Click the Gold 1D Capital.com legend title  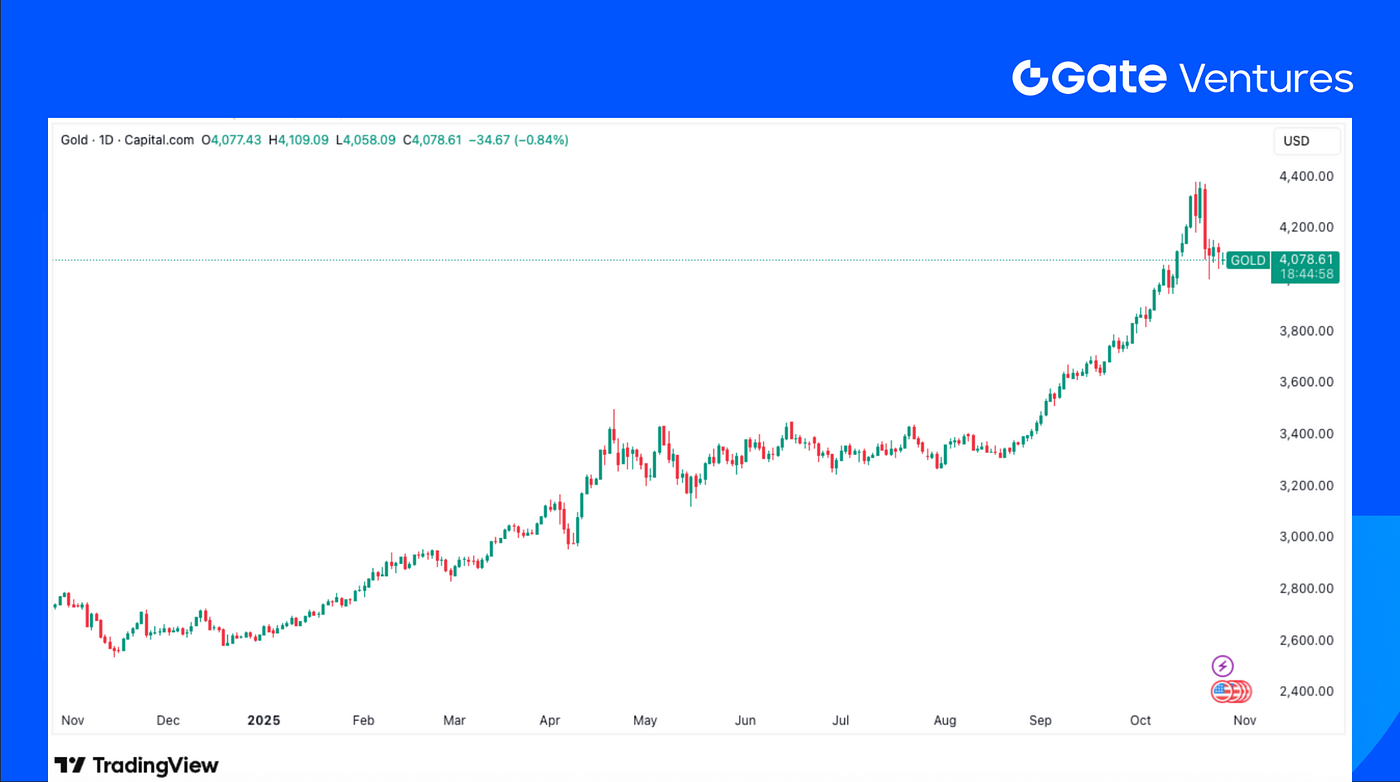127,140
